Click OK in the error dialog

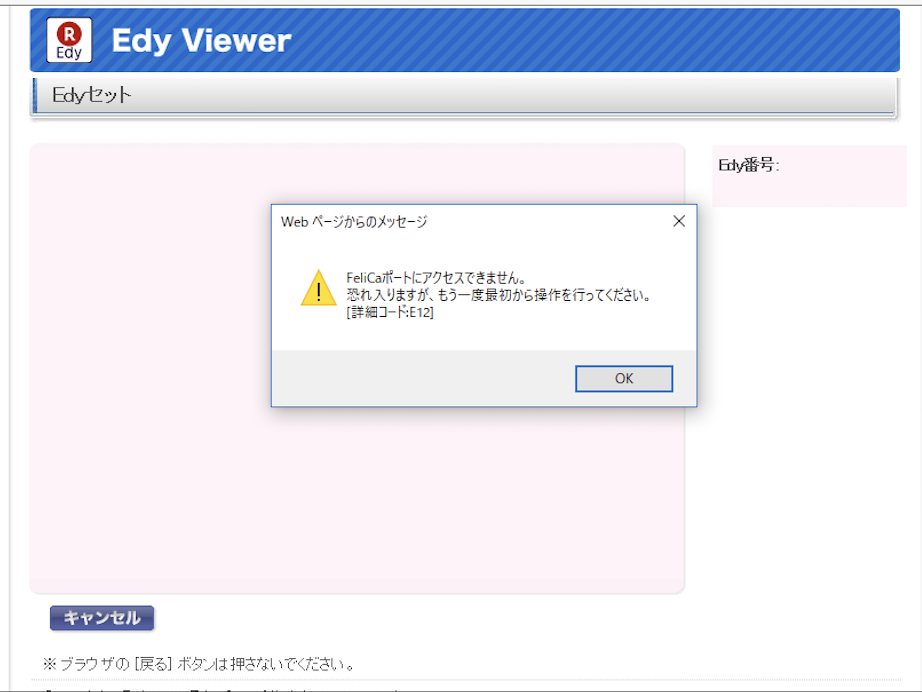[x=624, y=379]
